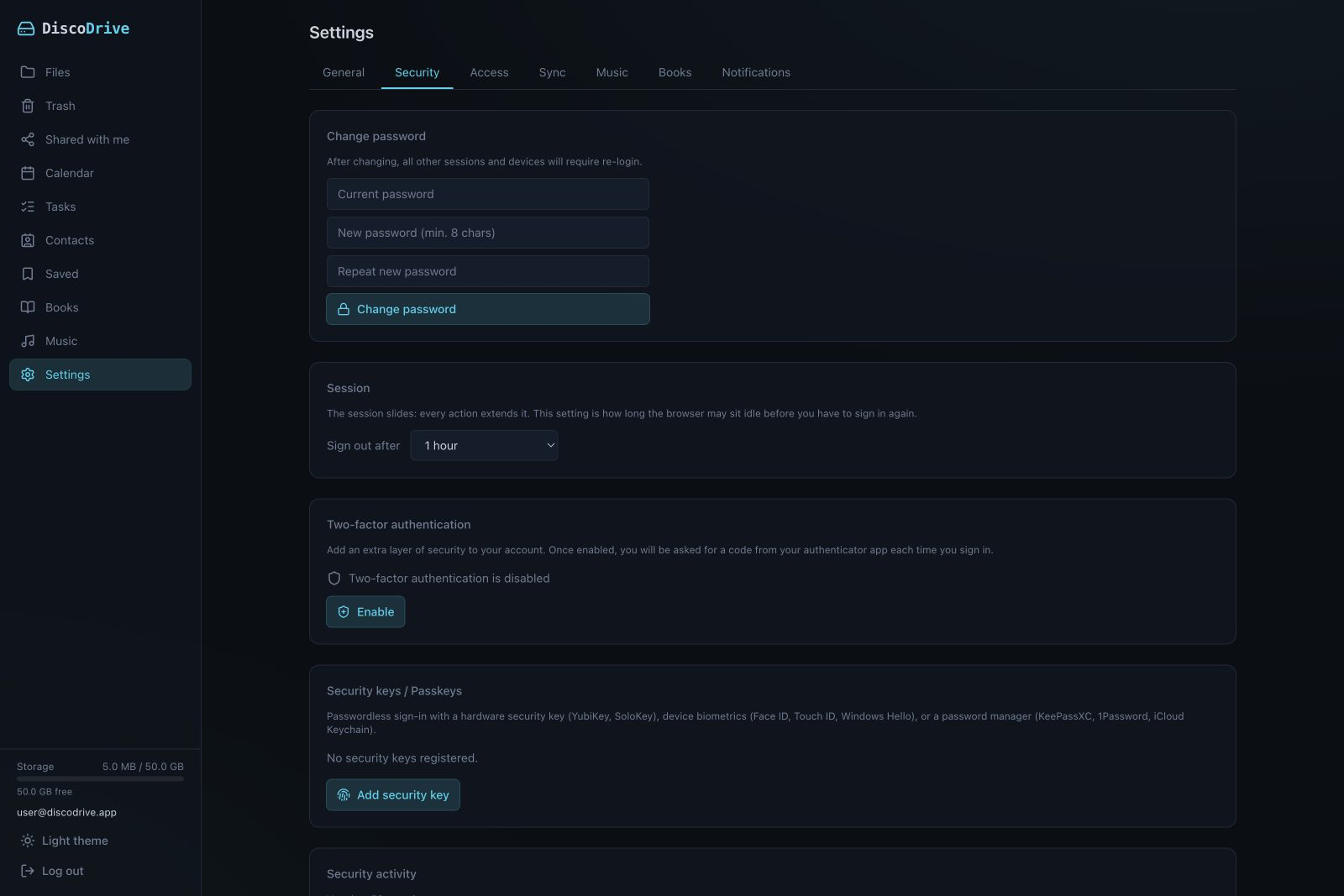
Task: Click the Log out label
Action: pyautogui.click(x=63, y=871)
